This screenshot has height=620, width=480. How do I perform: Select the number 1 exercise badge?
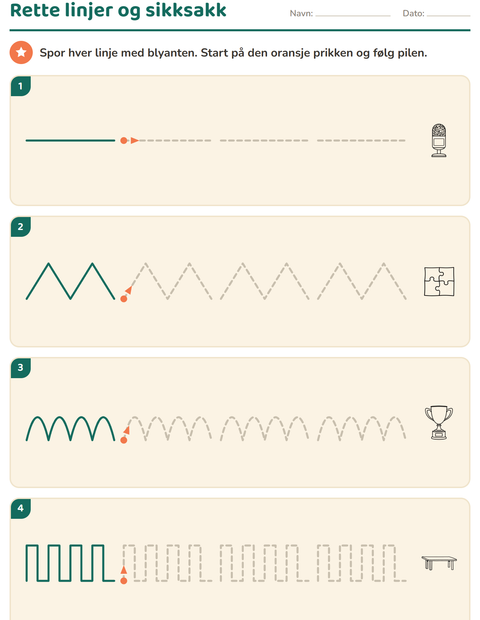(21, 86)
